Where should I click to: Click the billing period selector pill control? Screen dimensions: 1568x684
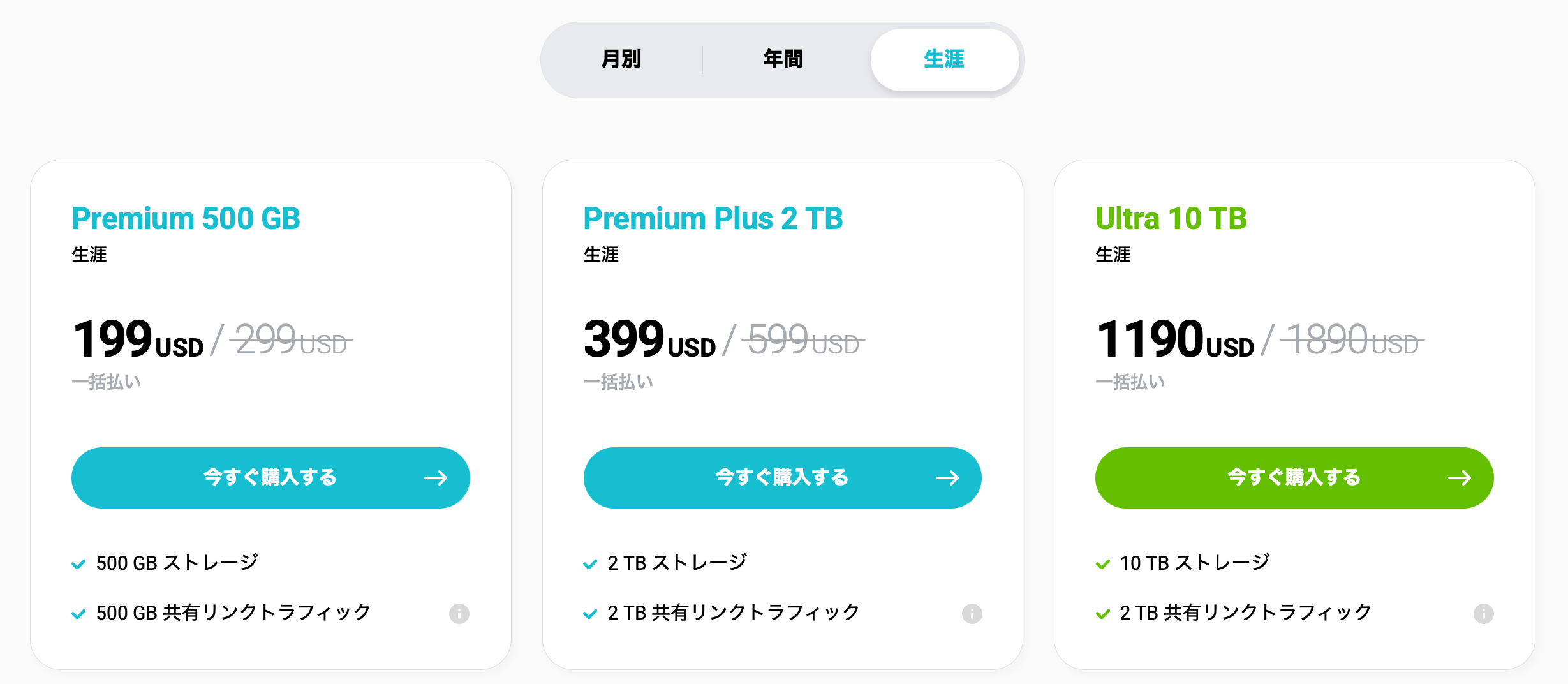783,59
